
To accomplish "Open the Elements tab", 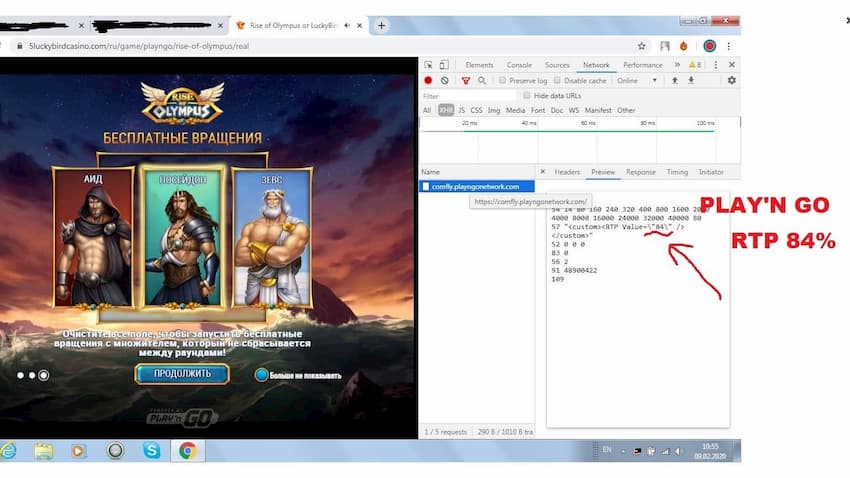I will [479, 65].
